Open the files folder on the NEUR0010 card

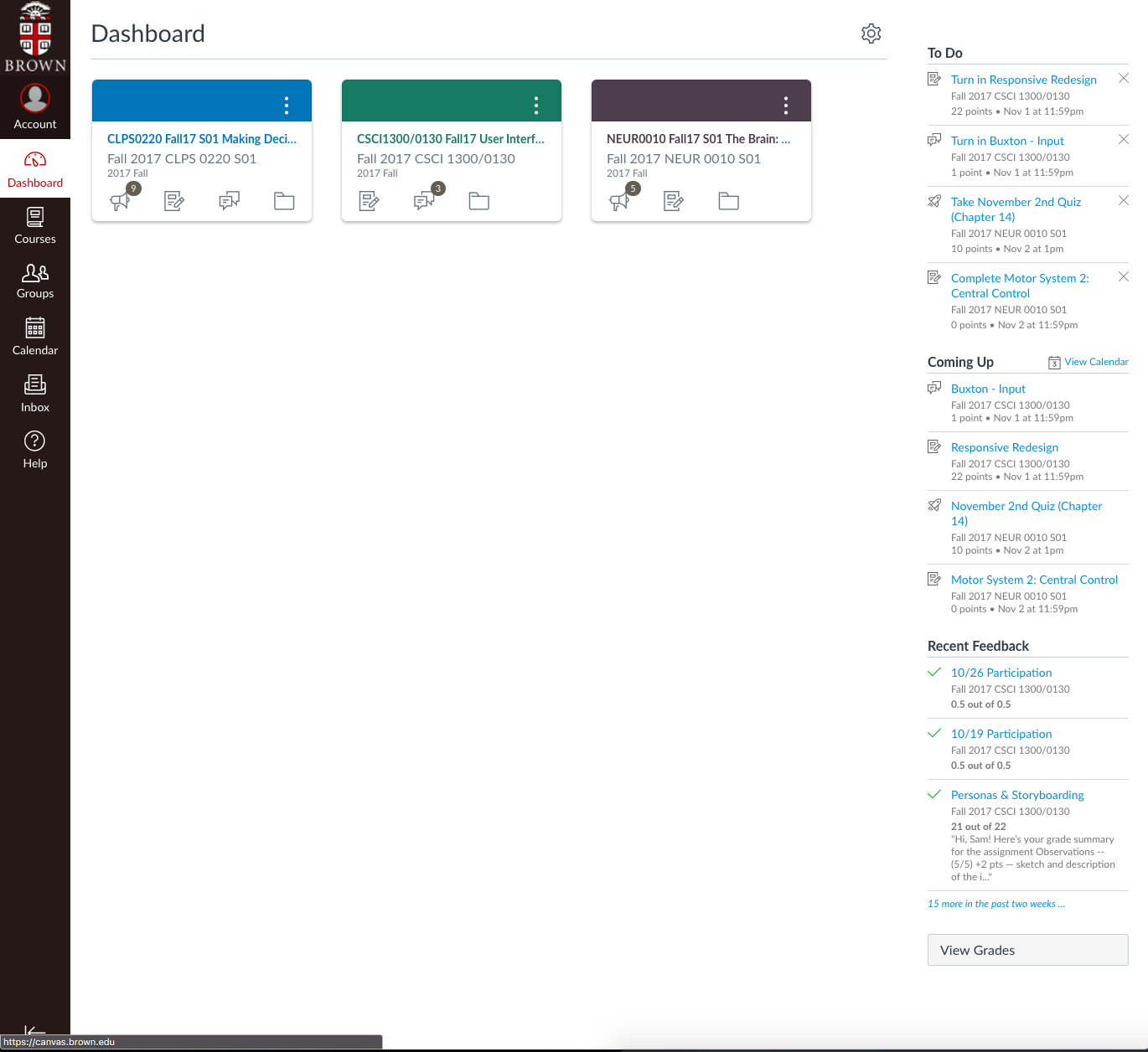point(727,201)
